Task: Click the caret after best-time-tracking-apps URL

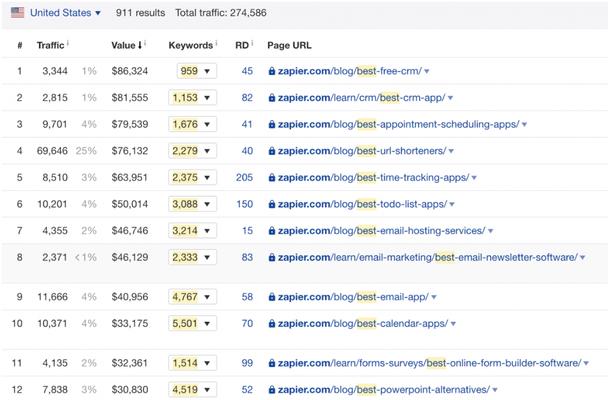Action: point(474,178)
